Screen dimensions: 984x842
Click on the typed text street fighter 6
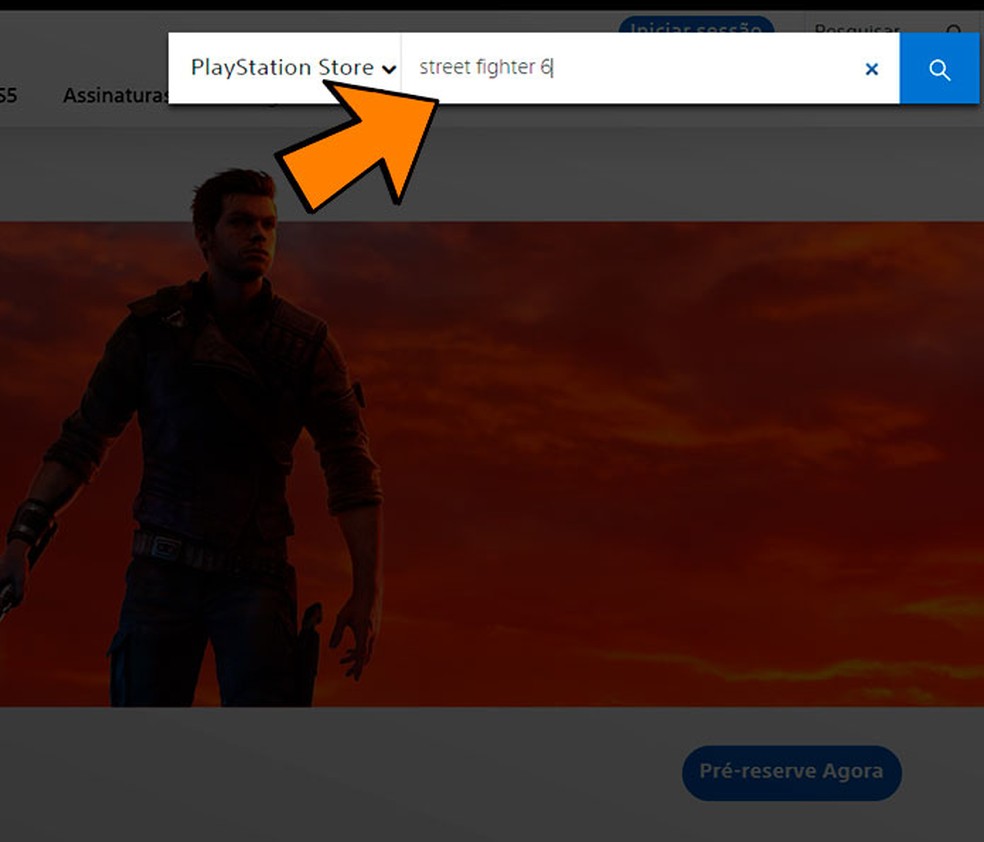click(x=486, y=68)
